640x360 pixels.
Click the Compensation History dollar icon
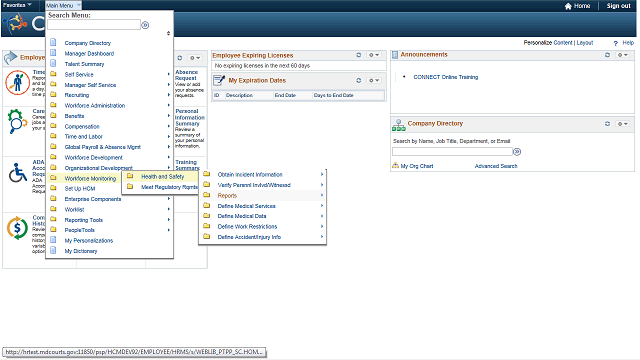click(x=17, y=228)
